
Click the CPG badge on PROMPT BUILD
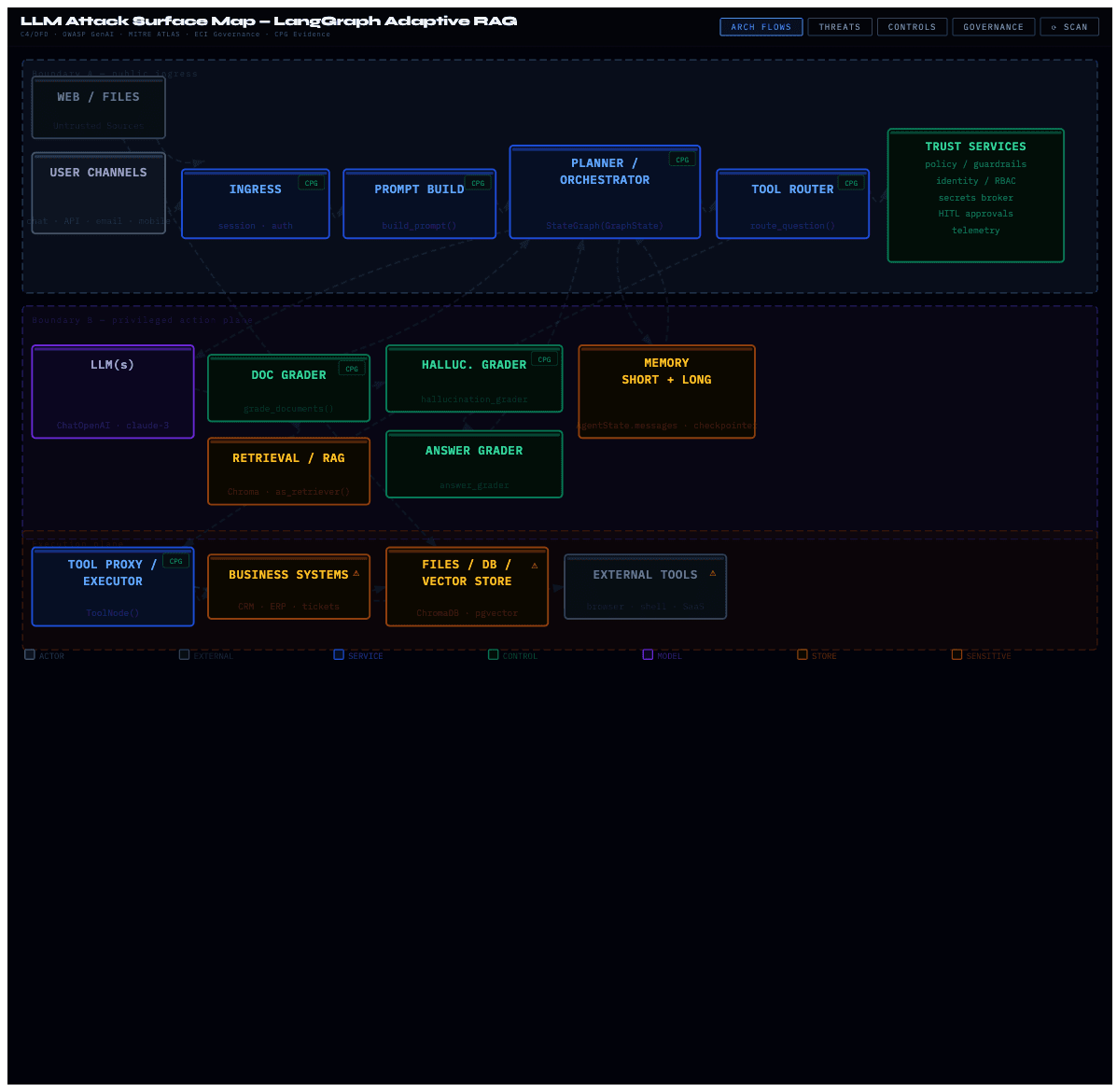point(478,183)
